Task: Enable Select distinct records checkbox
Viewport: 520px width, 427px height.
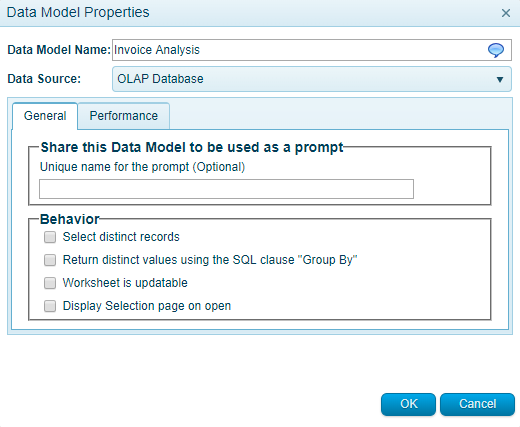Action: [x=50, y=237]
